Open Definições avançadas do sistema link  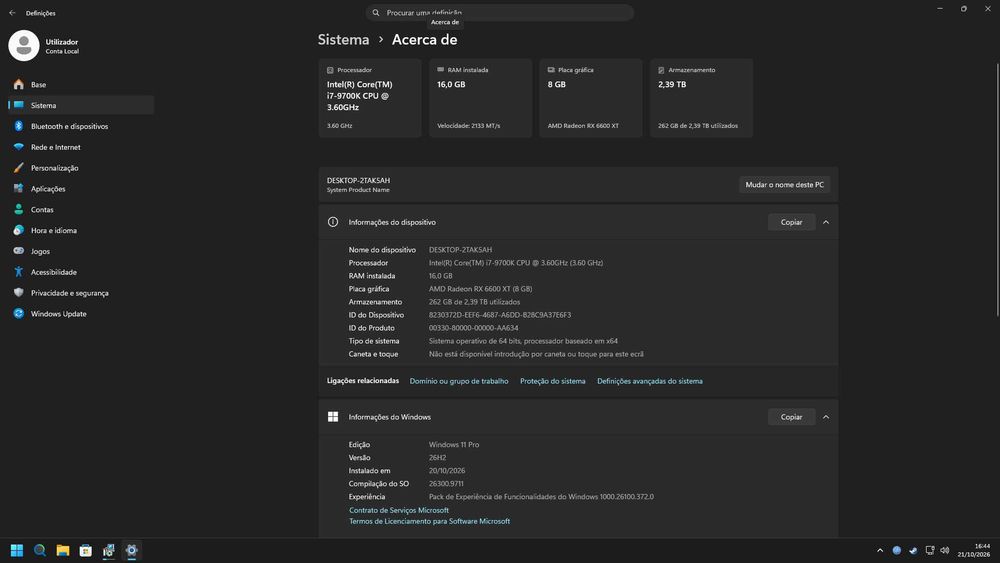click(650, 381)
